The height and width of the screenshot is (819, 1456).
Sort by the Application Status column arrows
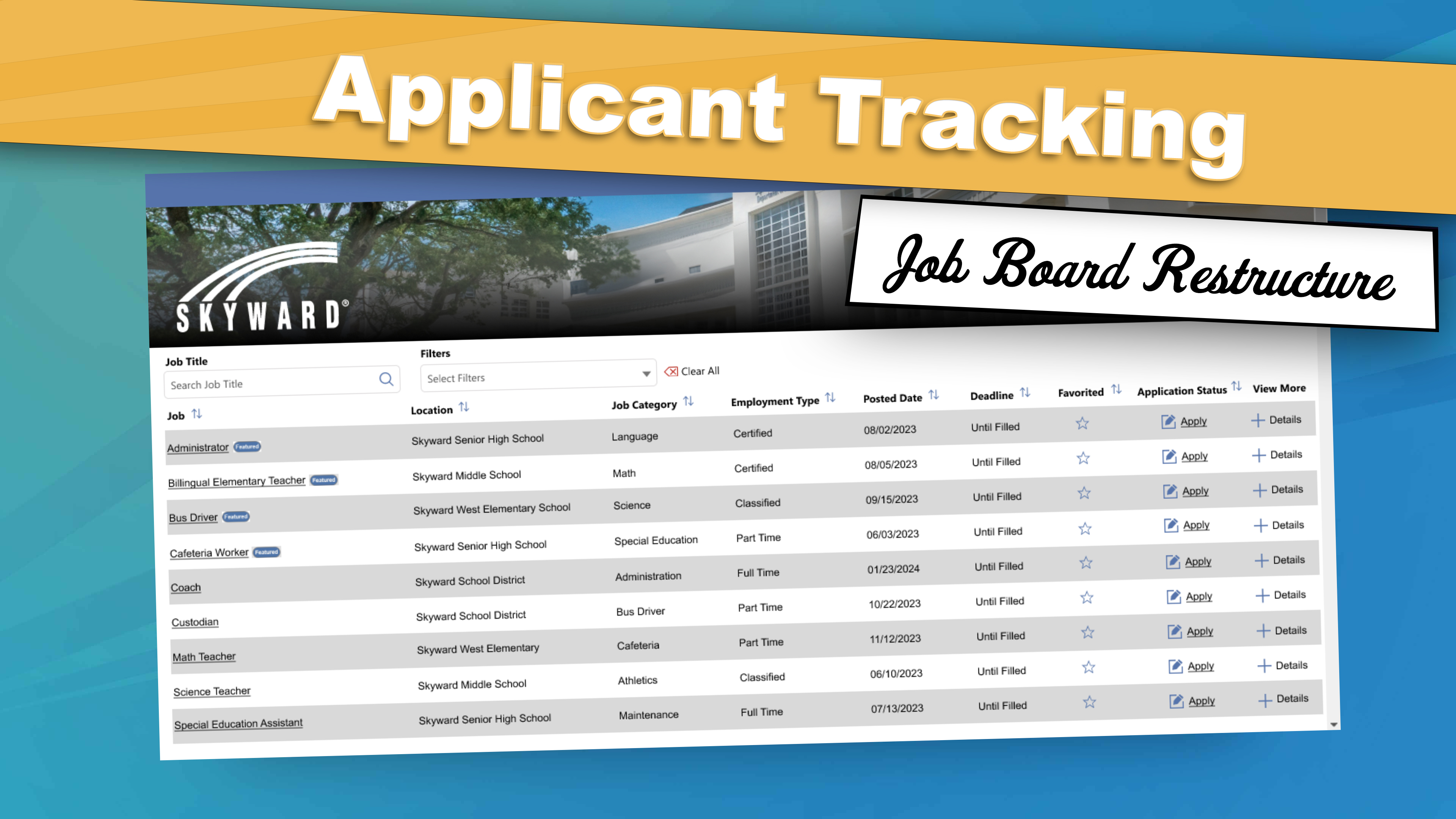(x=1236, y=387)
